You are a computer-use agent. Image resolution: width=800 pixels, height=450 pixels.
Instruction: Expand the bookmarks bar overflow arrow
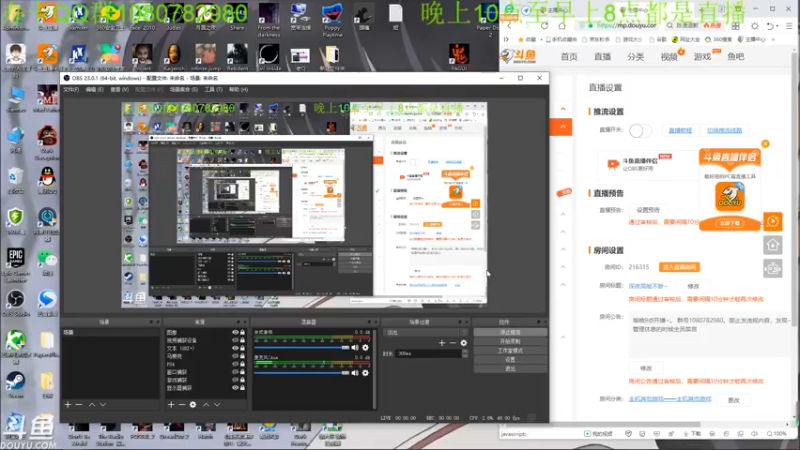pos(773,39)
